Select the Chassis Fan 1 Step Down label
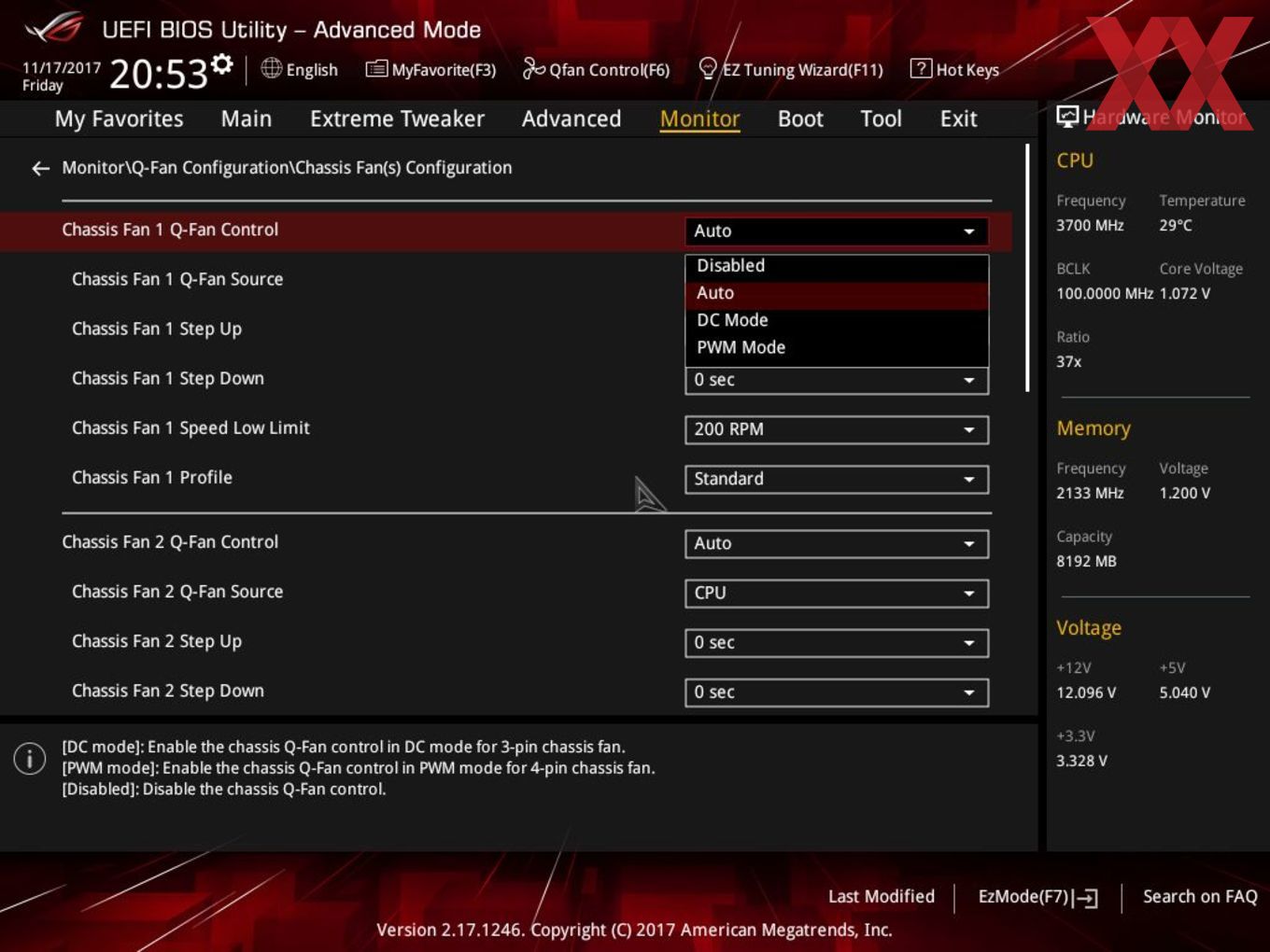Viewport: 1270px width, 952px height. click(x=168, y=378)
